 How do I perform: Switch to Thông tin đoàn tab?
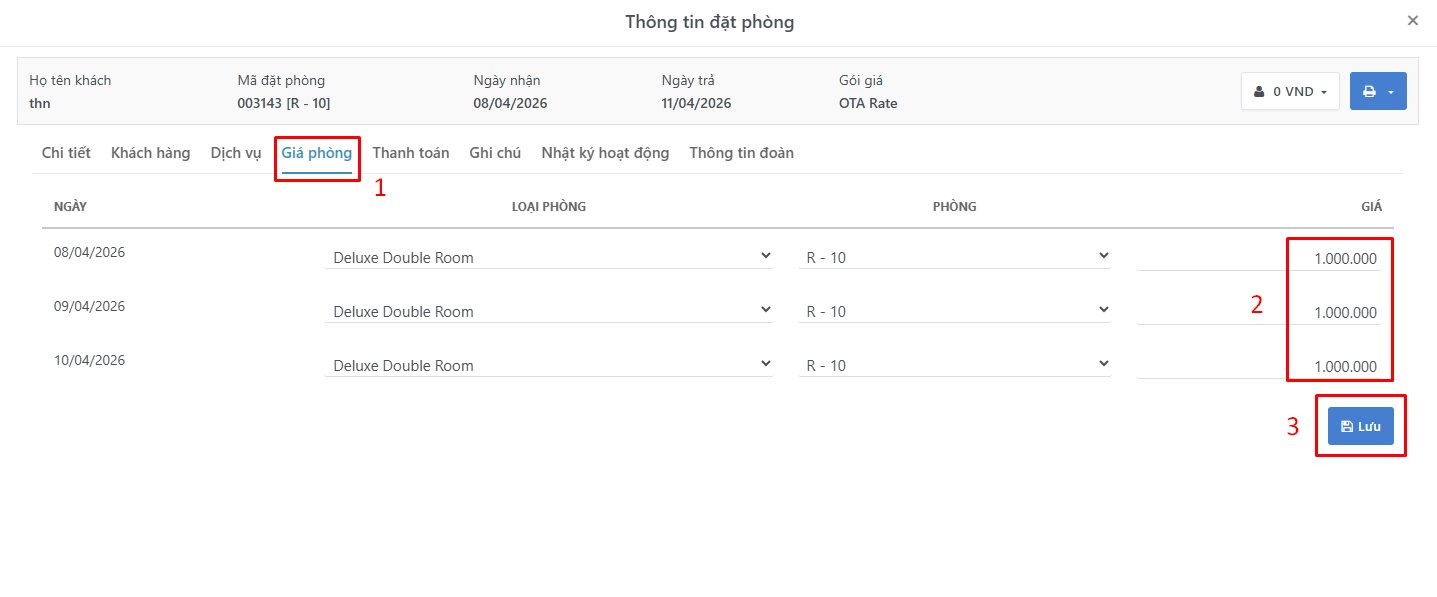741,153
